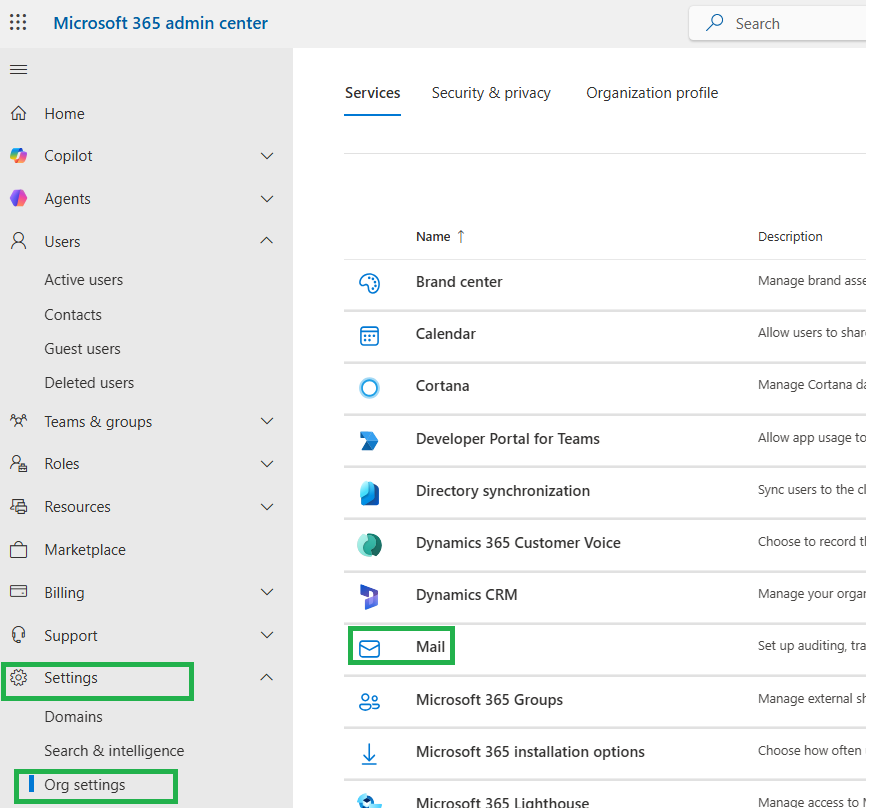Open Domains under Settings
The image size is (872, 808).
(x=73, y=717)
